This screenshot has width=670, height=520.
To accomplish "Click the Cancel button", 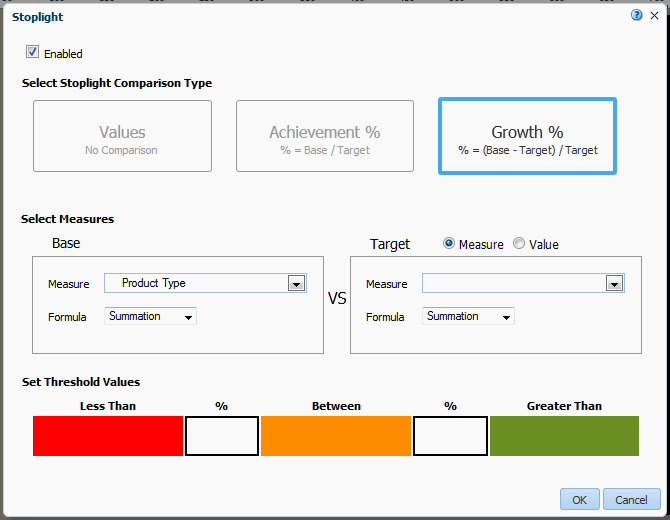I will (x=632, y=499).
